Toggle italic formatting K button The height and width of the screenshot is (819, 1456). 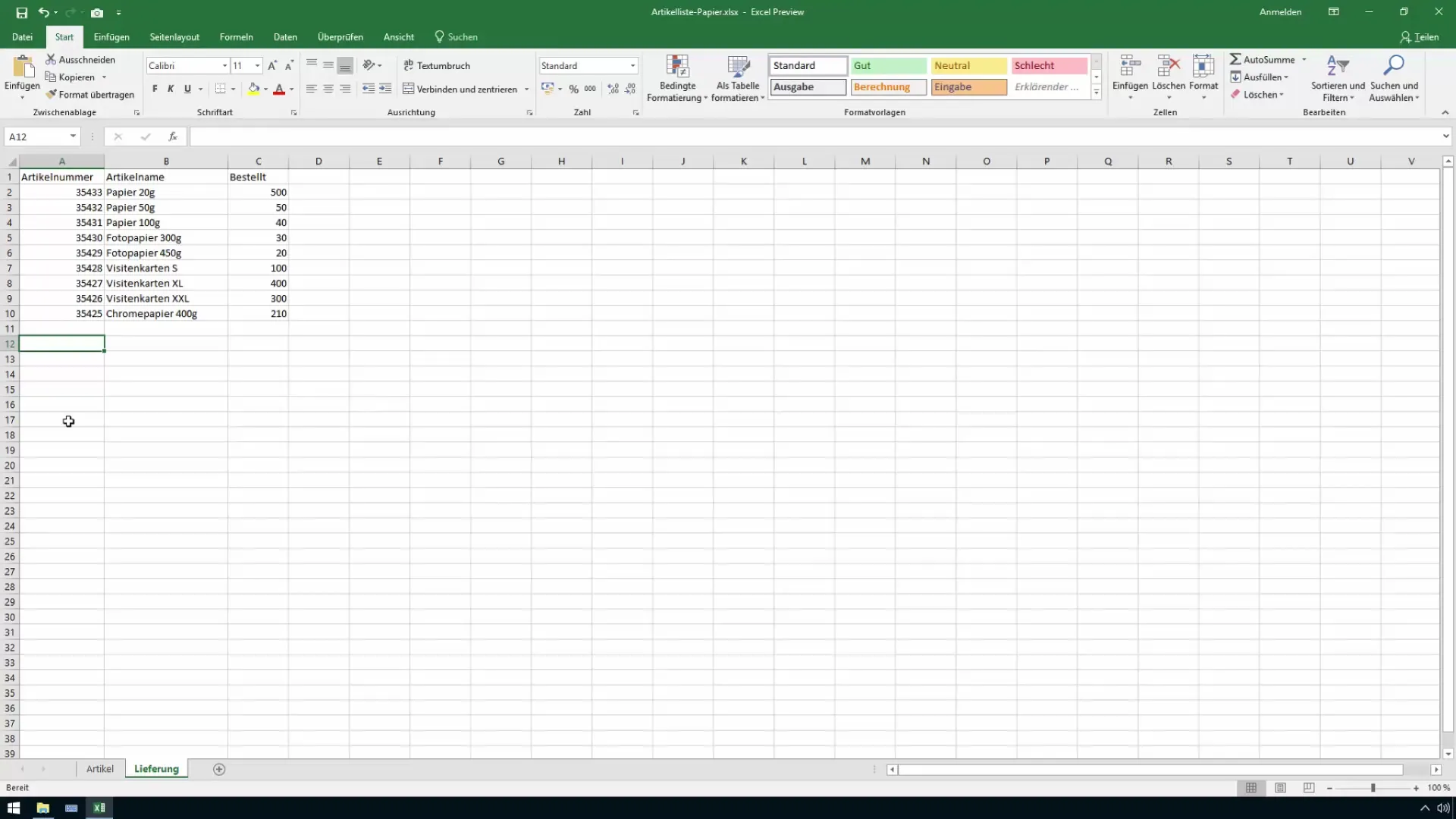pyautogui.click(x=171, y=89)
